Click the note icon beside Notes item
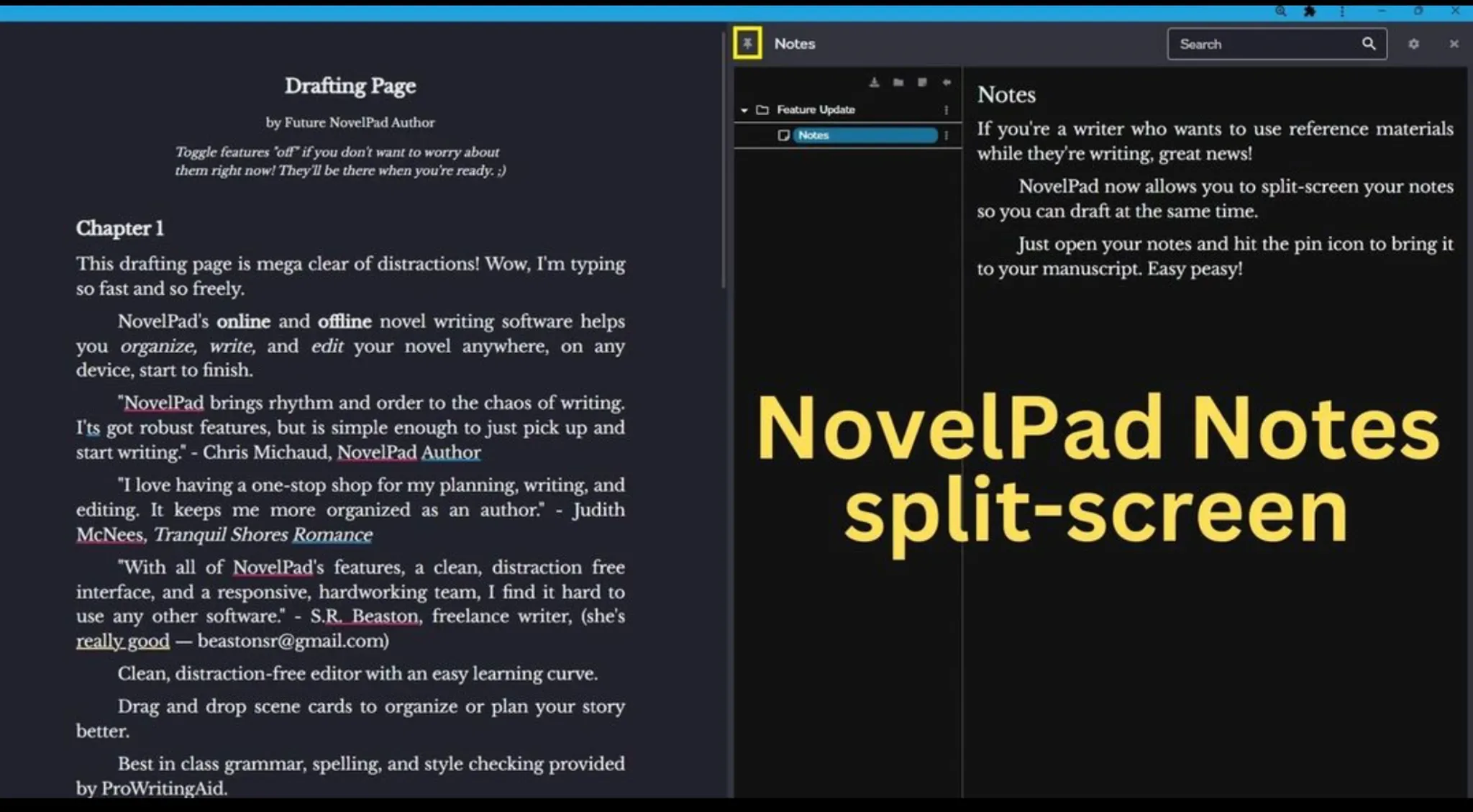Image resolution: width=1473 pixels, height=812 pixels. (783, 135)
